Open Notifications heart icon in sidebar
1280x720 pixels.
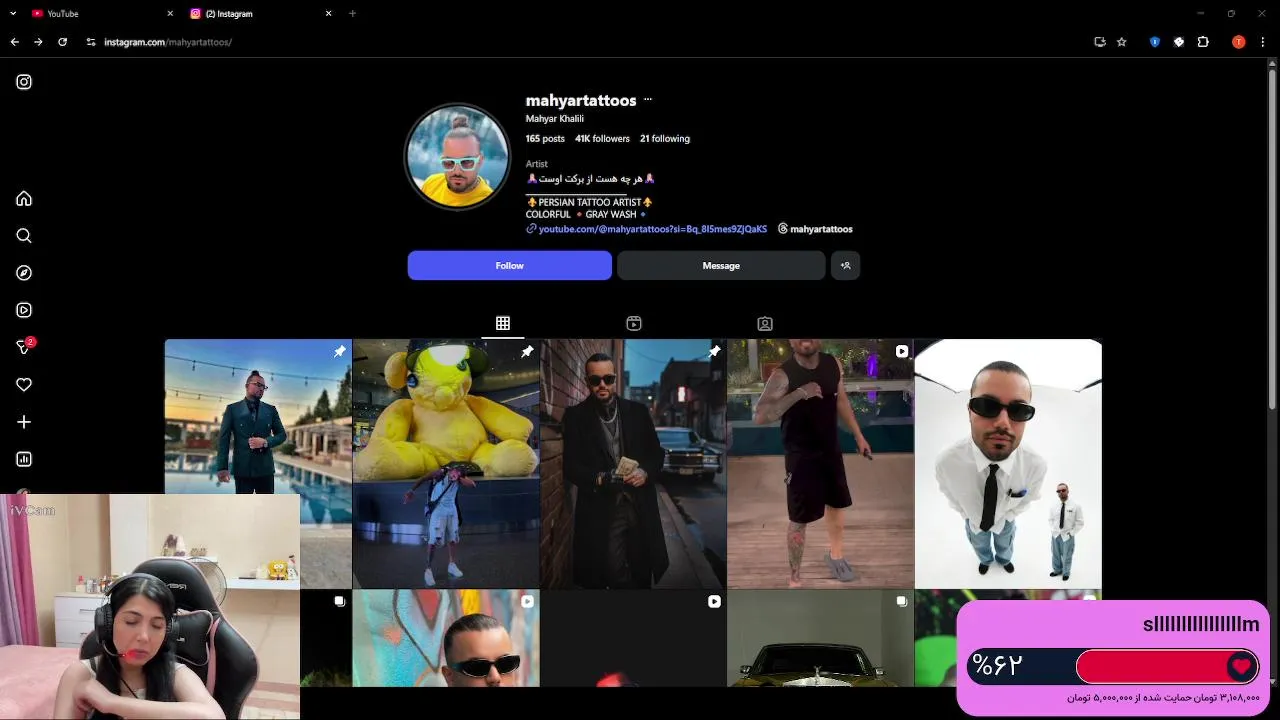24,384
